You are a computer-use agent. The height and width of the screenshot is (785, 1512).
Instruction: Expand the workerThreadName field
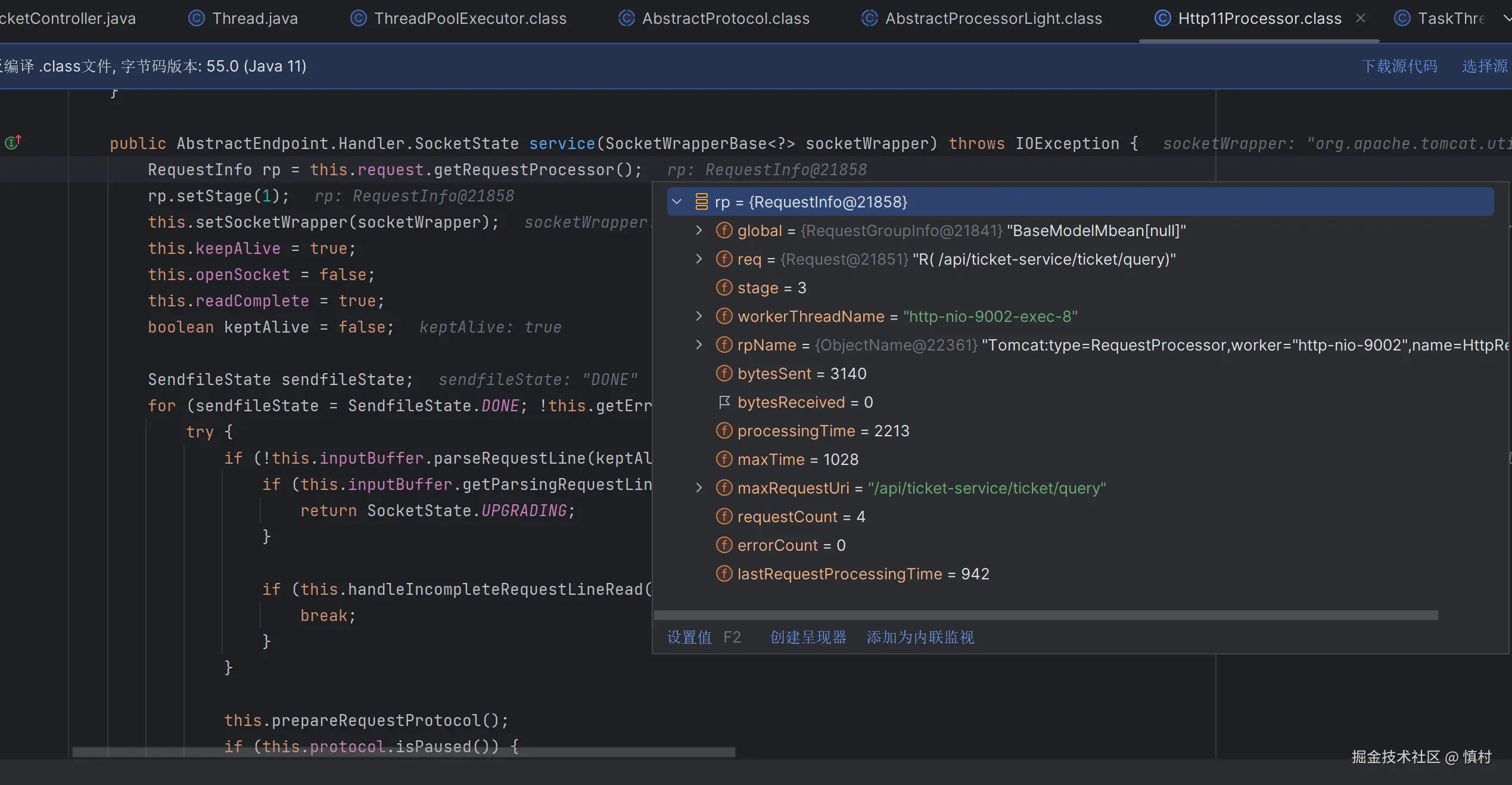point(699,317)
